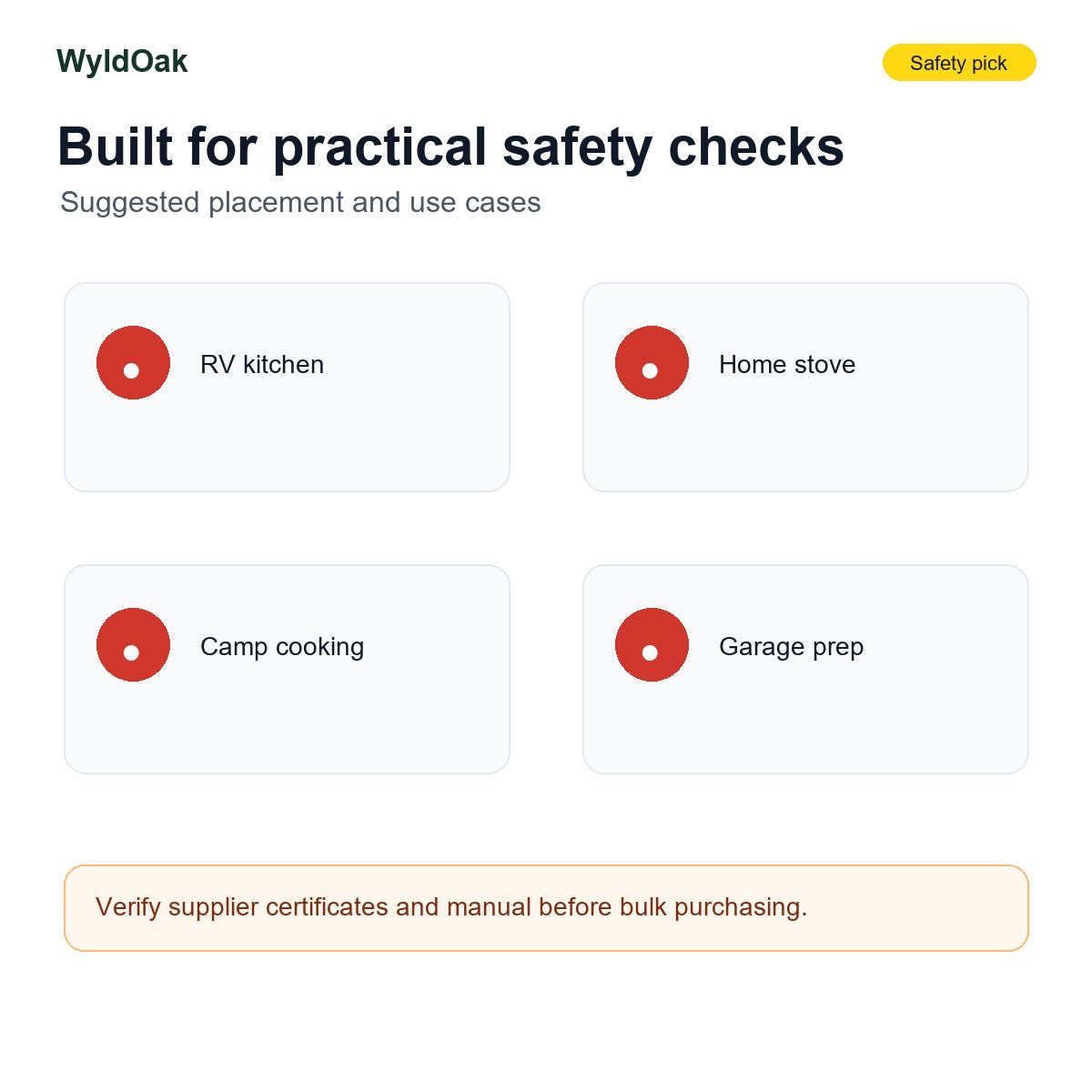This screenshot has width=1092, height=1092.
Task: Click the red icon beside Home stove
Action: coord(652,362)
